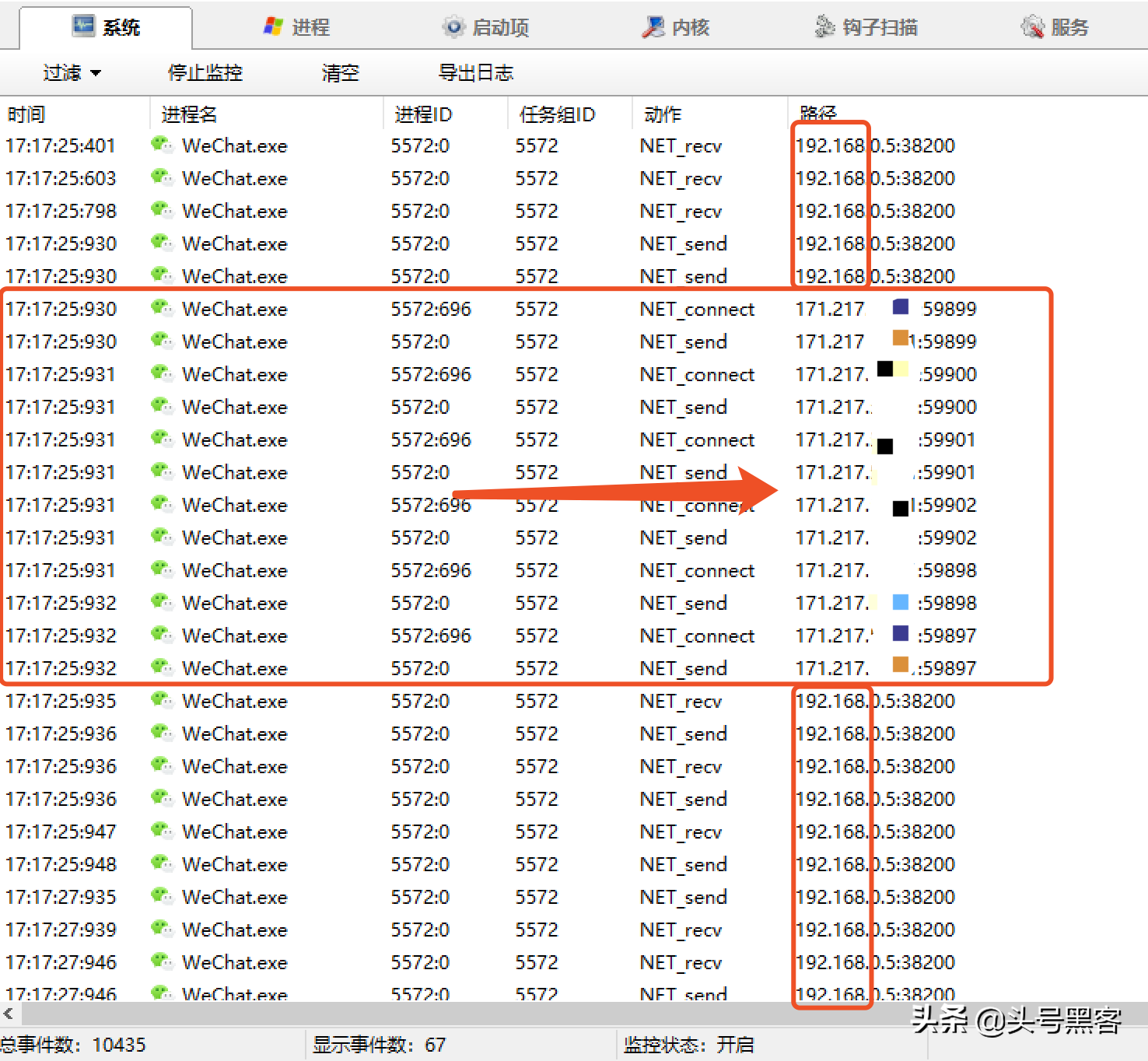Click WeChat icon in row 17:17:25:798
1148x1061 pixels.
click(162, 210)
